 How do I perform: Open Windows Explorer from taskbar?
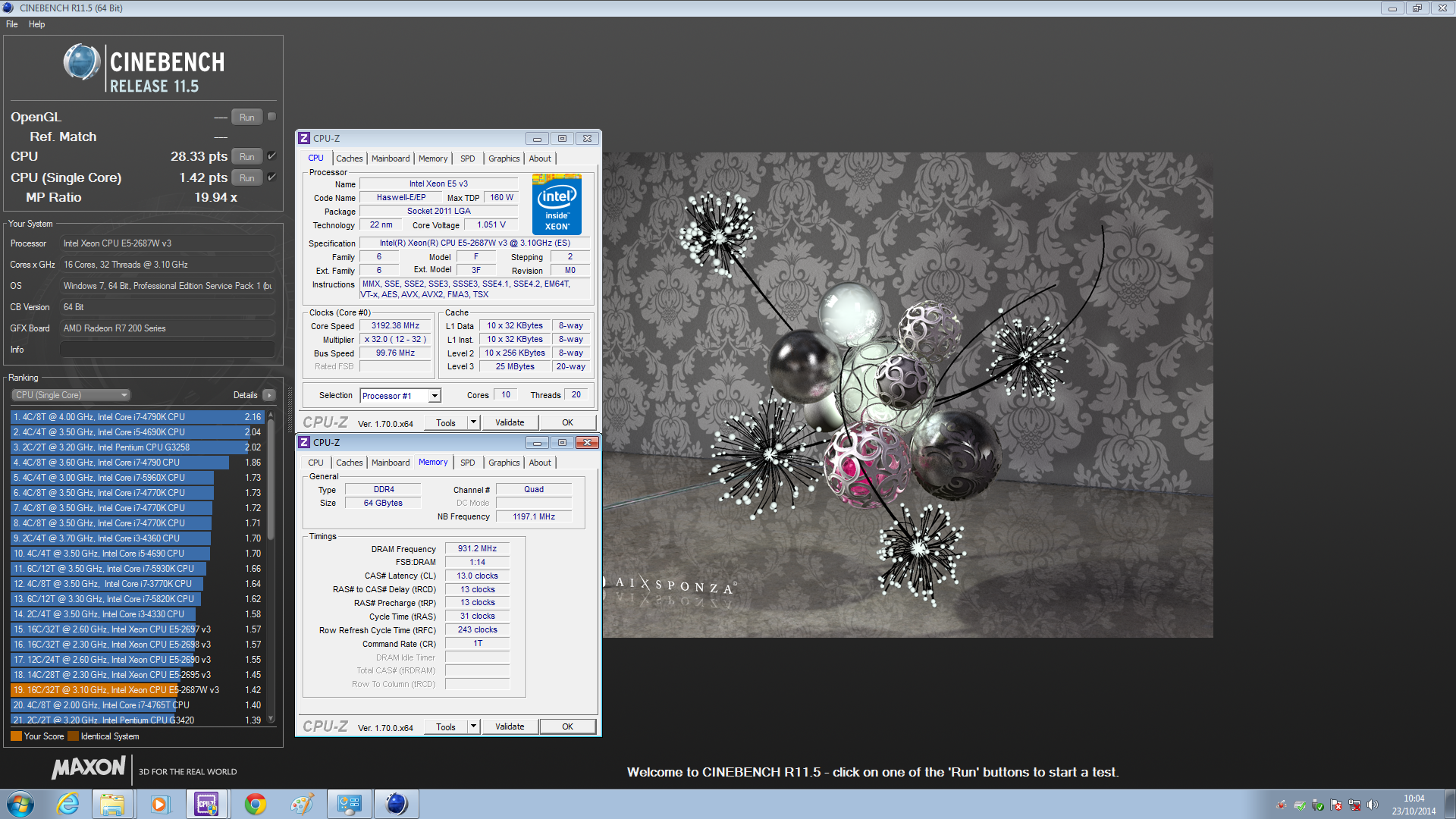coord(112,804)
